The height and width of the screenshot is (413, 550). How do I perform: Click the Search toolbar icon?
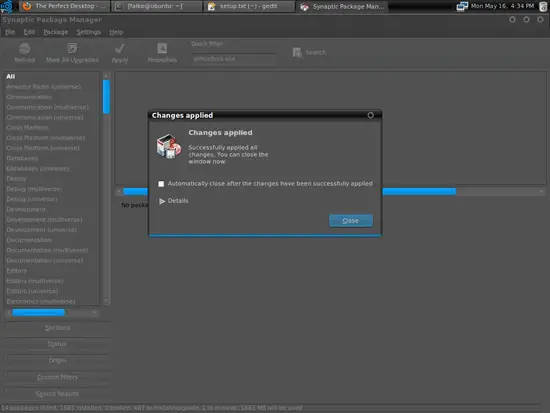[x=297, y=53]
